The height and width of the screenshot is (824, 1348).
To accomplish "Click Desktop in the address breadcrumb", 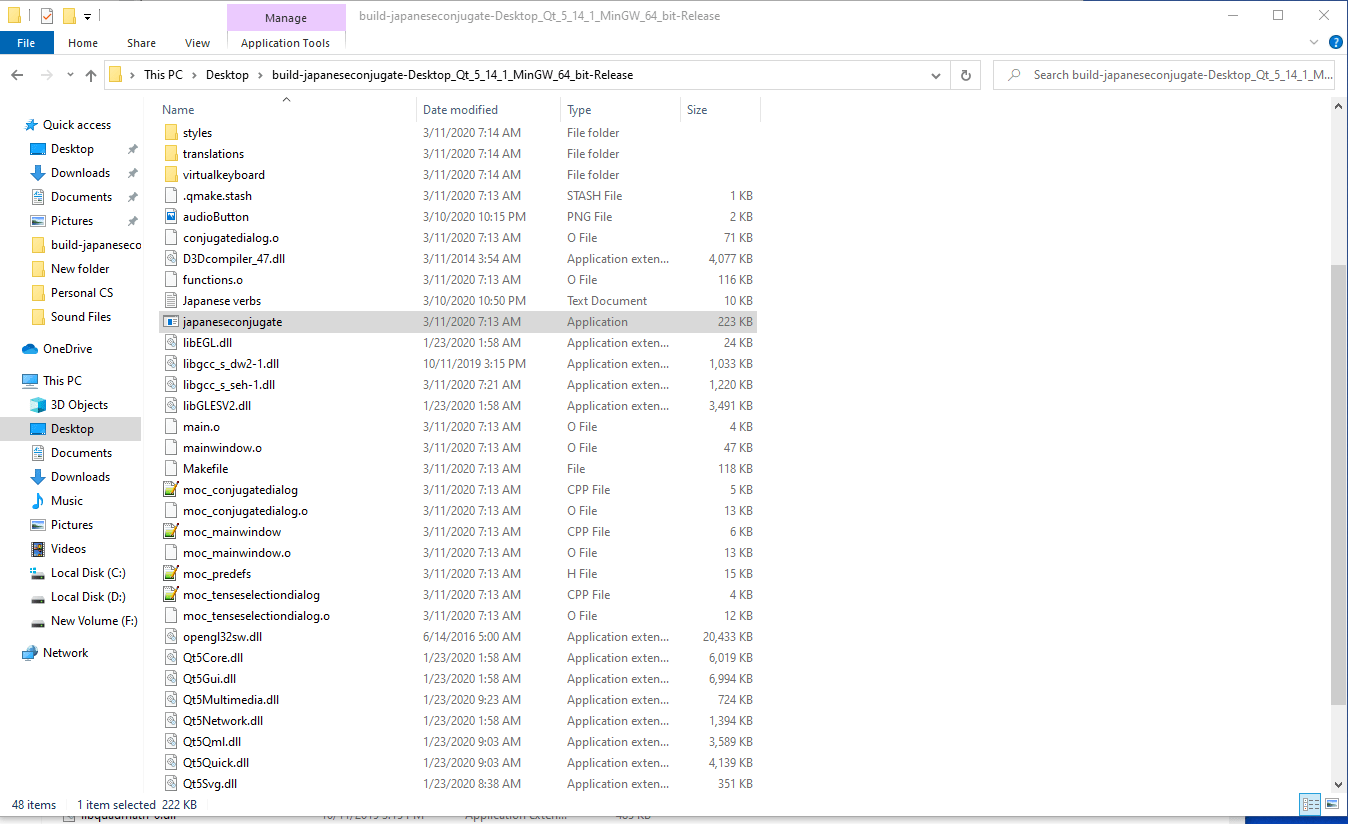I will point(227,75).
